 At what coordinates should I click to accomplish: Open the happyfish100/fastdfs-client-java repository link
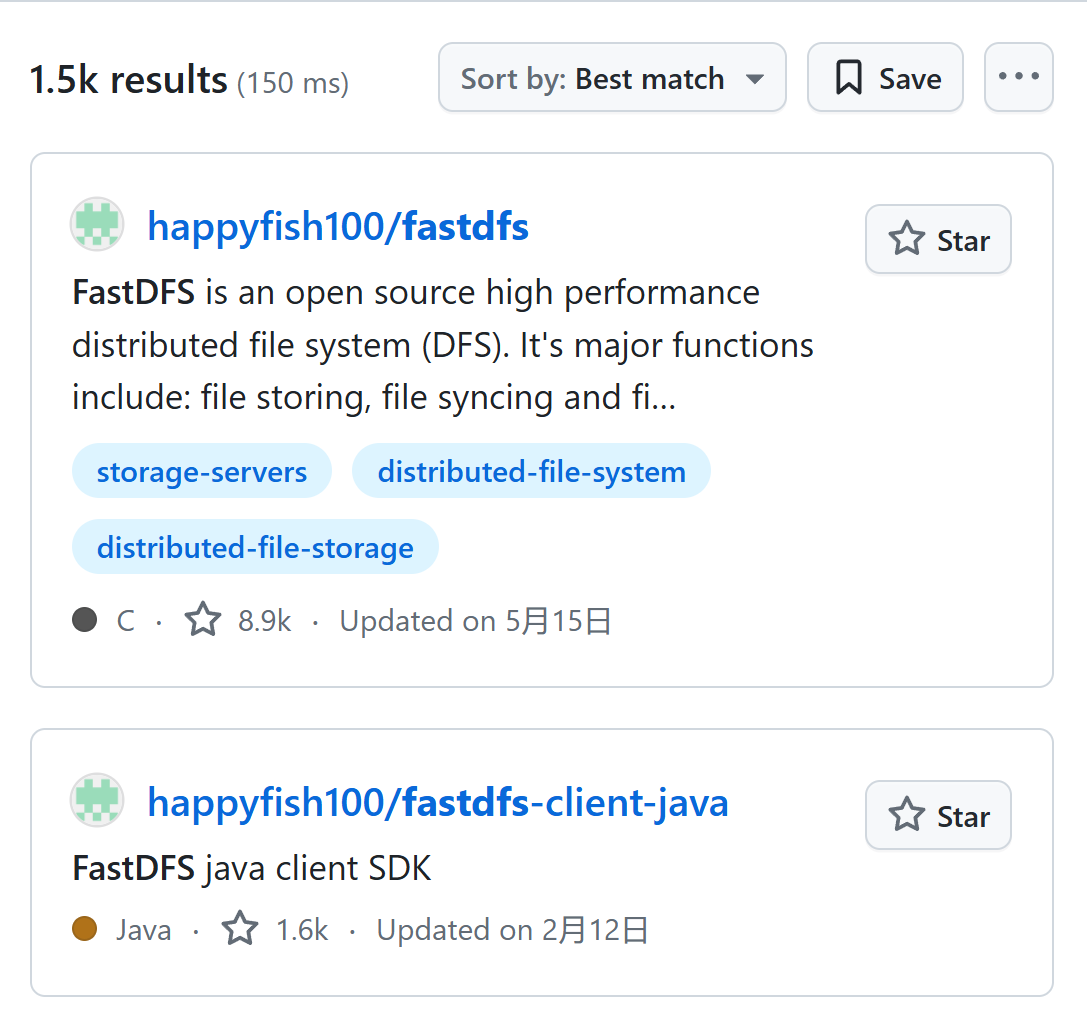437,802
